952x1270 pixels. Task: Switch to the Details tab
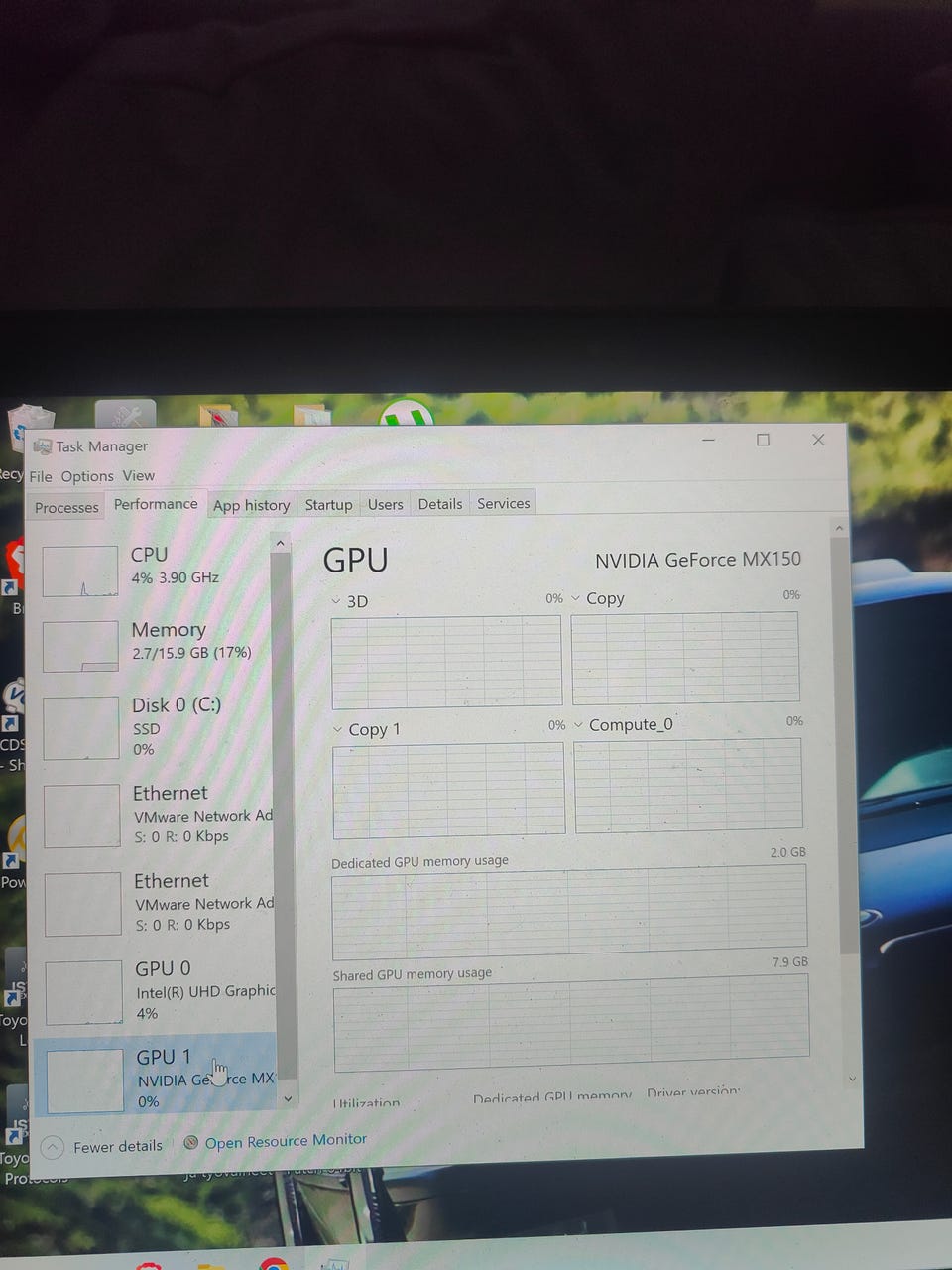[440, 504]
